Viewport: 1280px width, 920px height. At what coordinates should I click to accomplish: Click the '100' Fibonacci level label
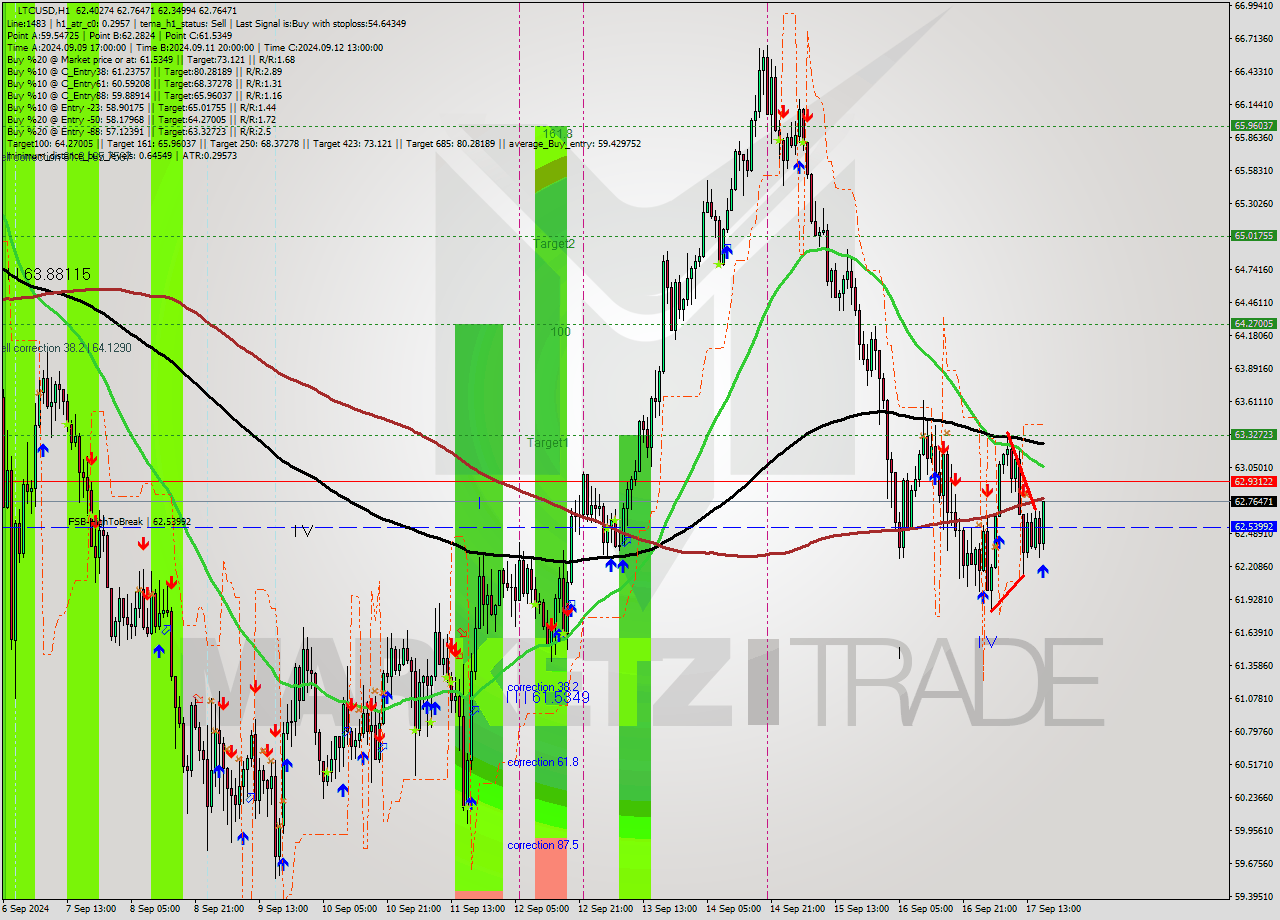tap(561, 331)
